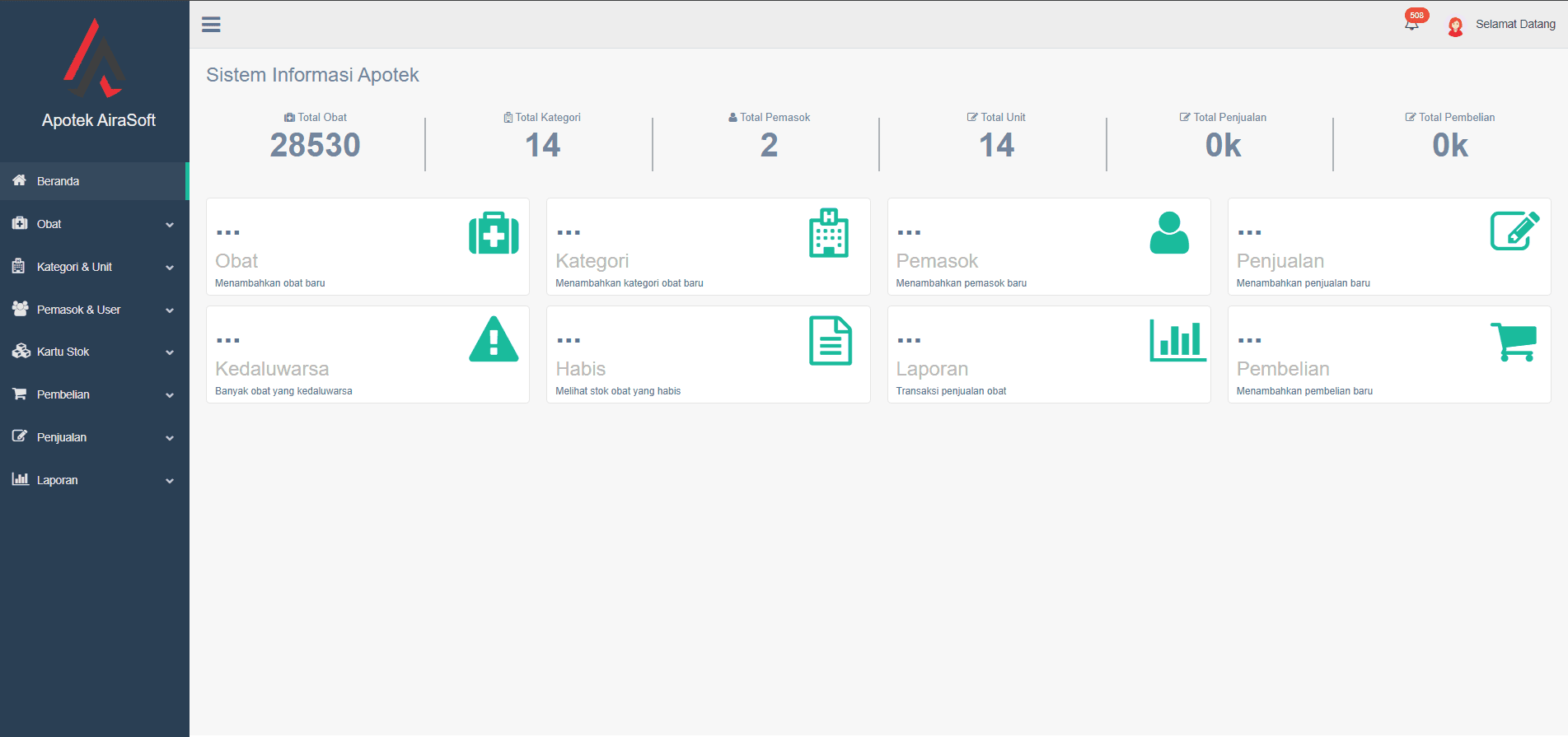The image size is (1568, 737).
Task: Expand the Kartu Stok submenu arrow
Action: 170,352
